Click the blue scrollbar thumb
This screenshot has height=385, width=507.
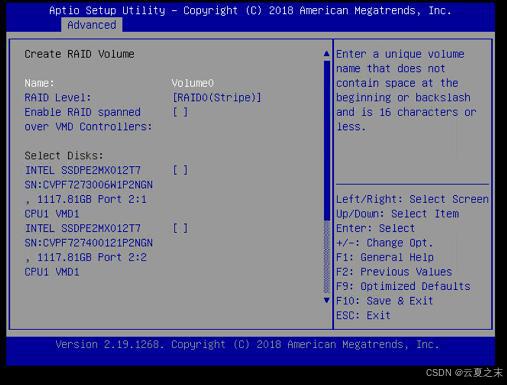point(327,140)
